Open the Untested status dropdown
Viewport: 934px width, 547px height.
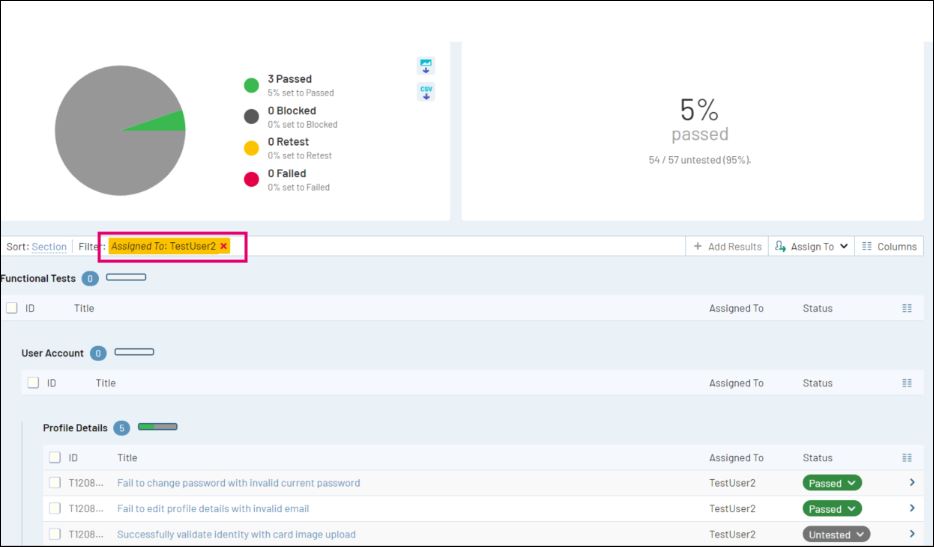(x=836, y=534)
